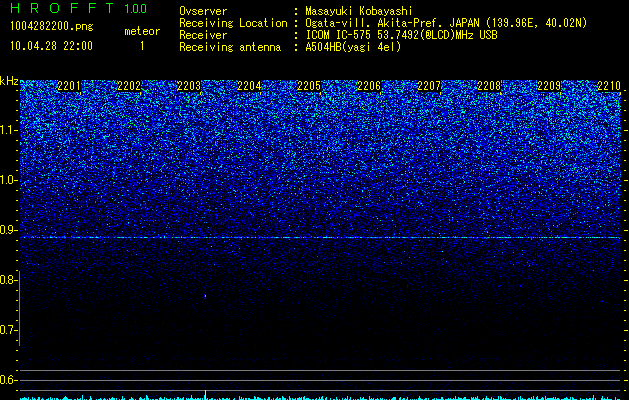Click the 2208 time marker
Screen dimensions: 629x400
point(489,86)
